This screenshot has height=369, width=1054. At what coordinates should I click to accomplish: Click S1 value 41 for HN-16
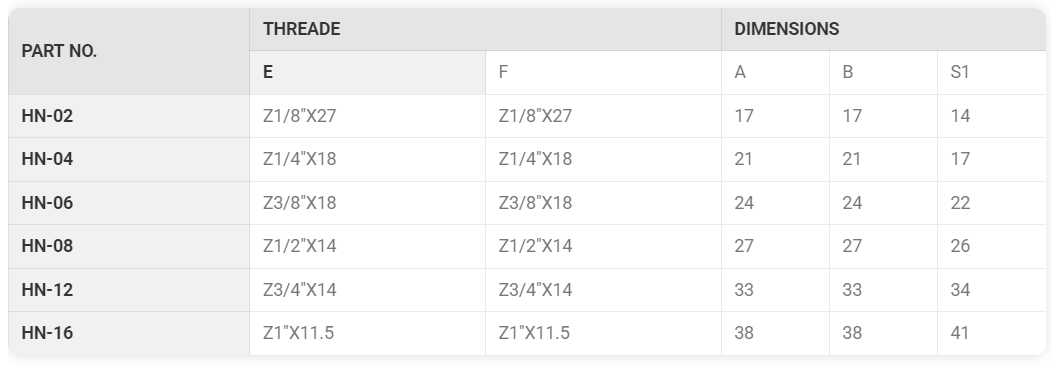[x=960, y=333]
